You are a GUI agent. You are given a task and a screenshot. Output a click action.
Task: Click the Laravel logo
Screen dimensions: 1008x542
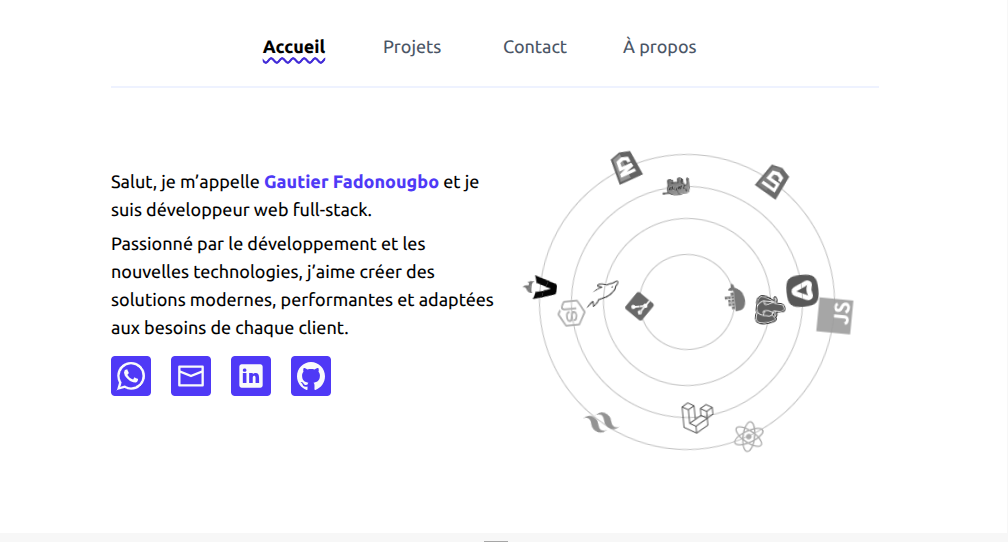(x=697, y=417)
